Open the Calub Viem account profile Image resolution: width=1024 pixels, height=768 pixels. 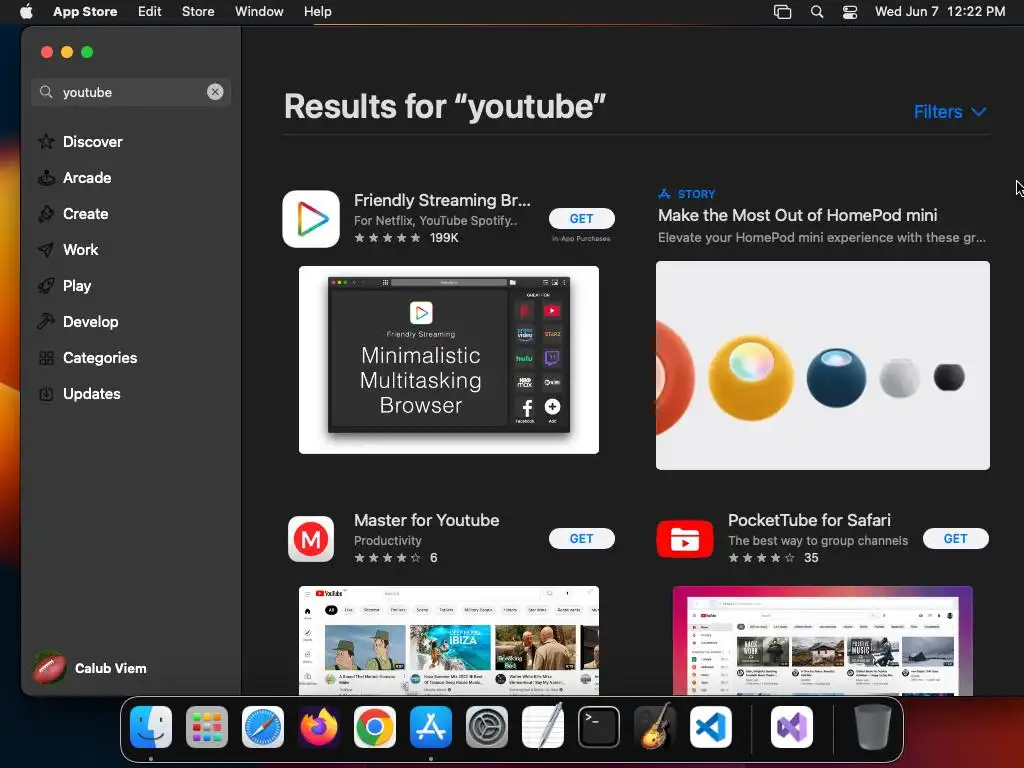click(x=90, y=668)
